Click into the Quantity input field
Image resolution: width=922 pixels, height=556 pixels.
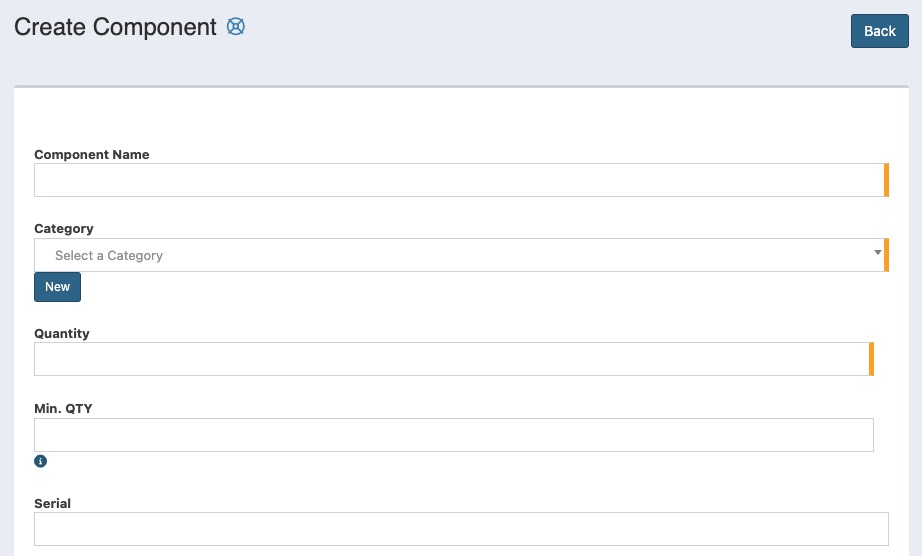[450, 359]
